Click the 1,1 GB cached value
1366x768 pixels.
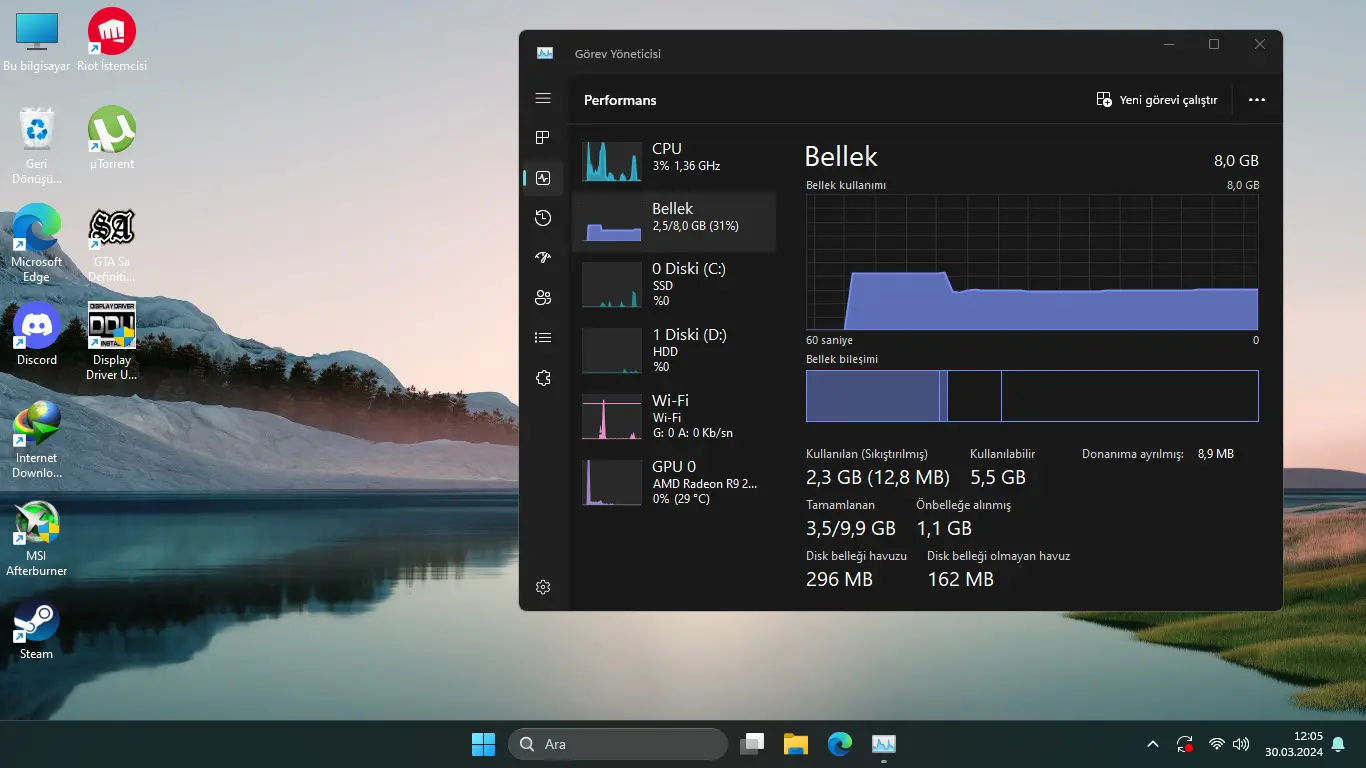944,528
